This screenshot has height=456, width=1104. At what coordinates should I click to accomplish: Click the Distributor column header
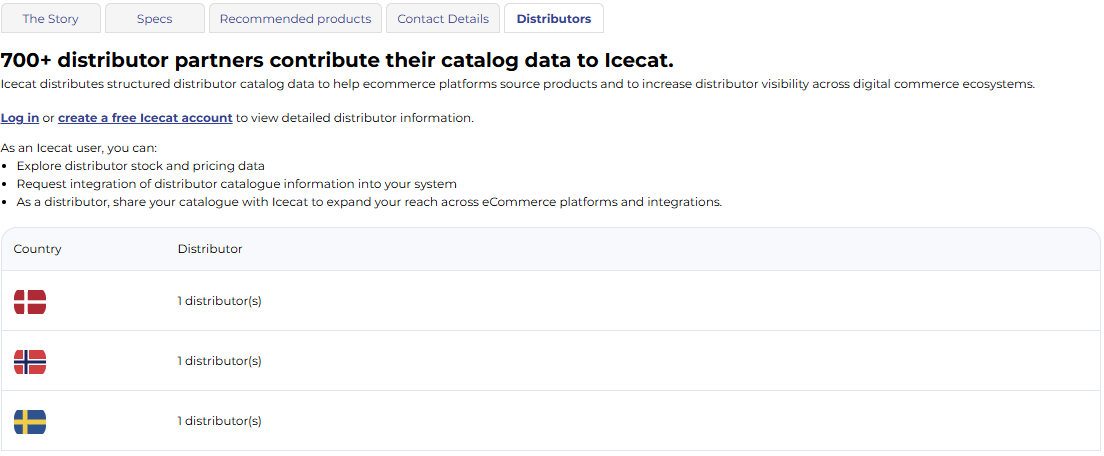(x=210, y=249)
